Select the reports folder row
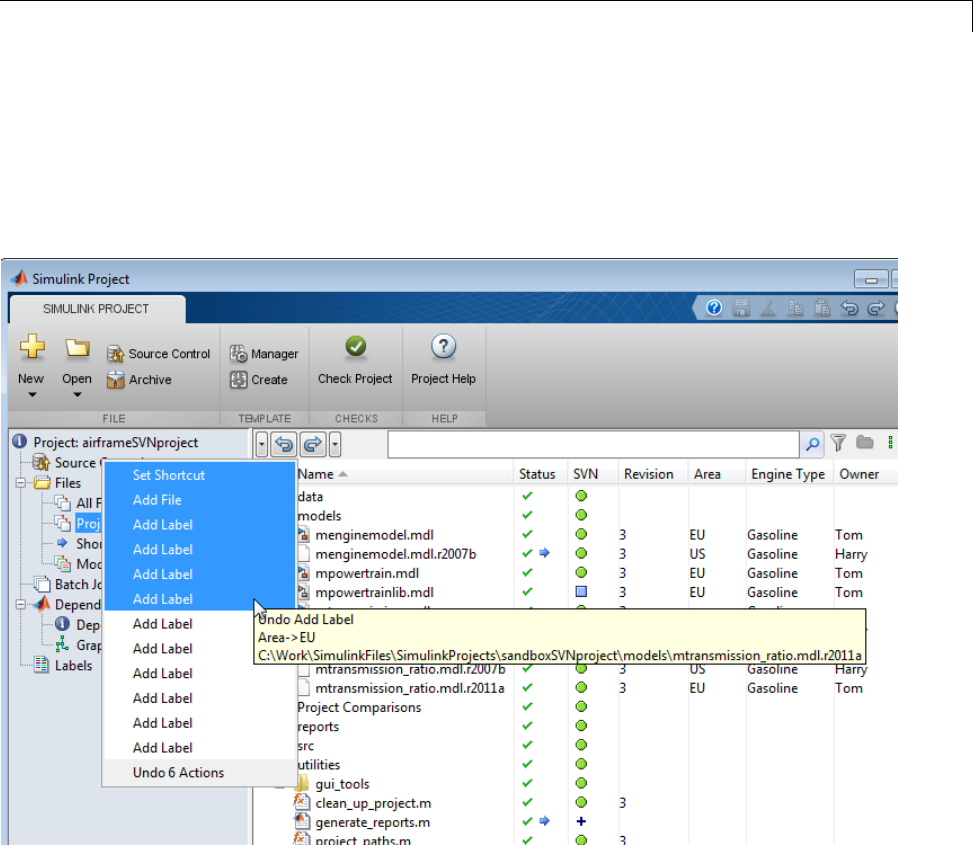973x845 pixels. tap(318, 727)
